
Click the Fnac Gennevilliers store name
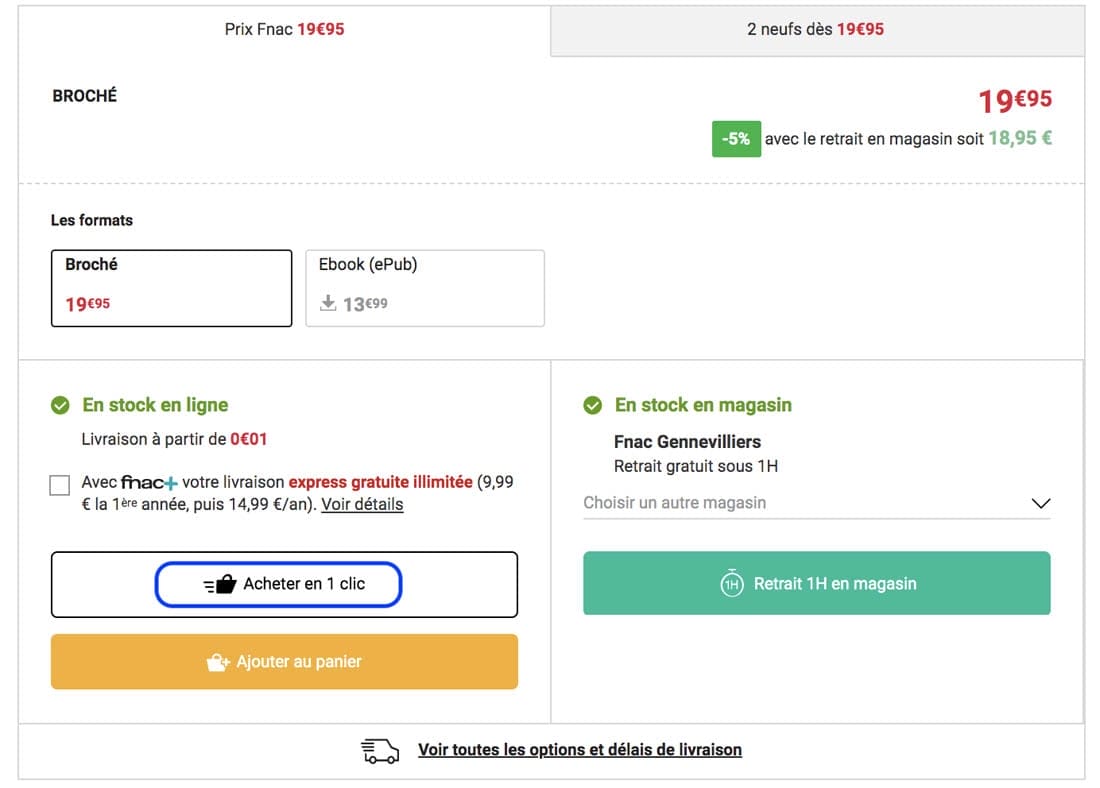tap(687, 442)
